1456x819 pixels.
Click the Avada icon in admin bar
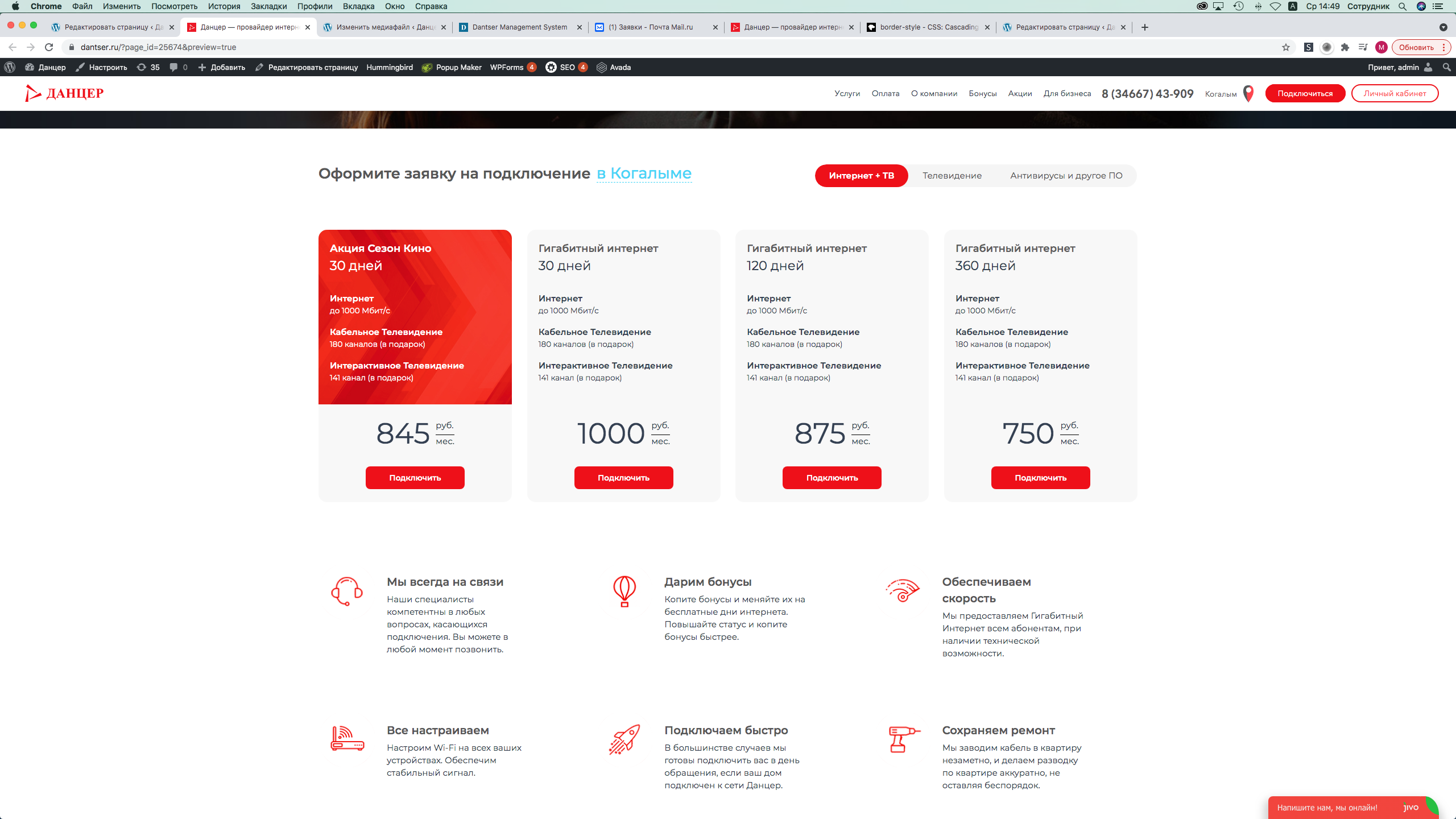(601, 67)
